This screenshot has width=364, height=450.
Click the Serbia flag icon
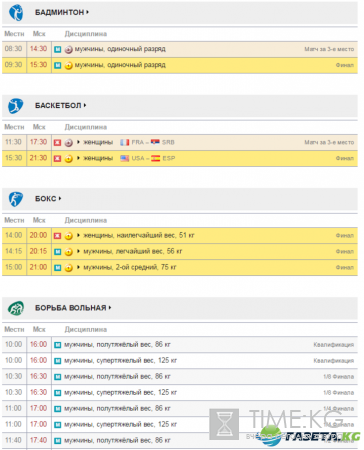155,142
